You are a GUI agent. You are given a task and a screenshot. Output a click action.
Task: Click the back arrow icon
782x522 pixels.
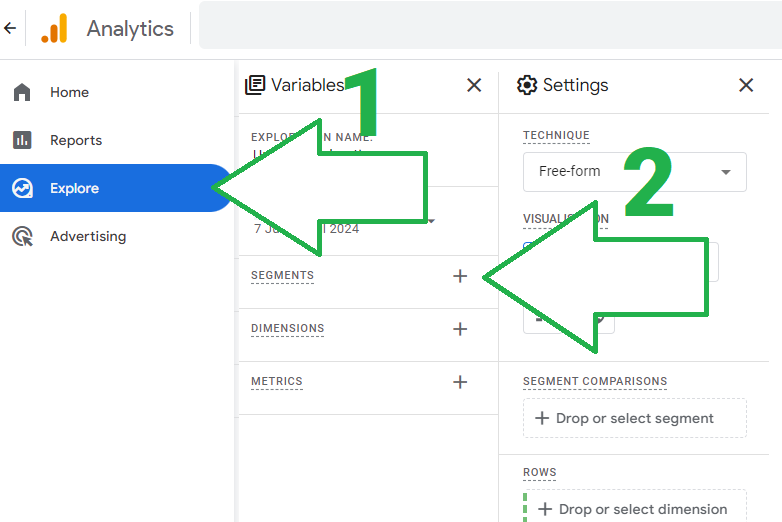[10, 28]
